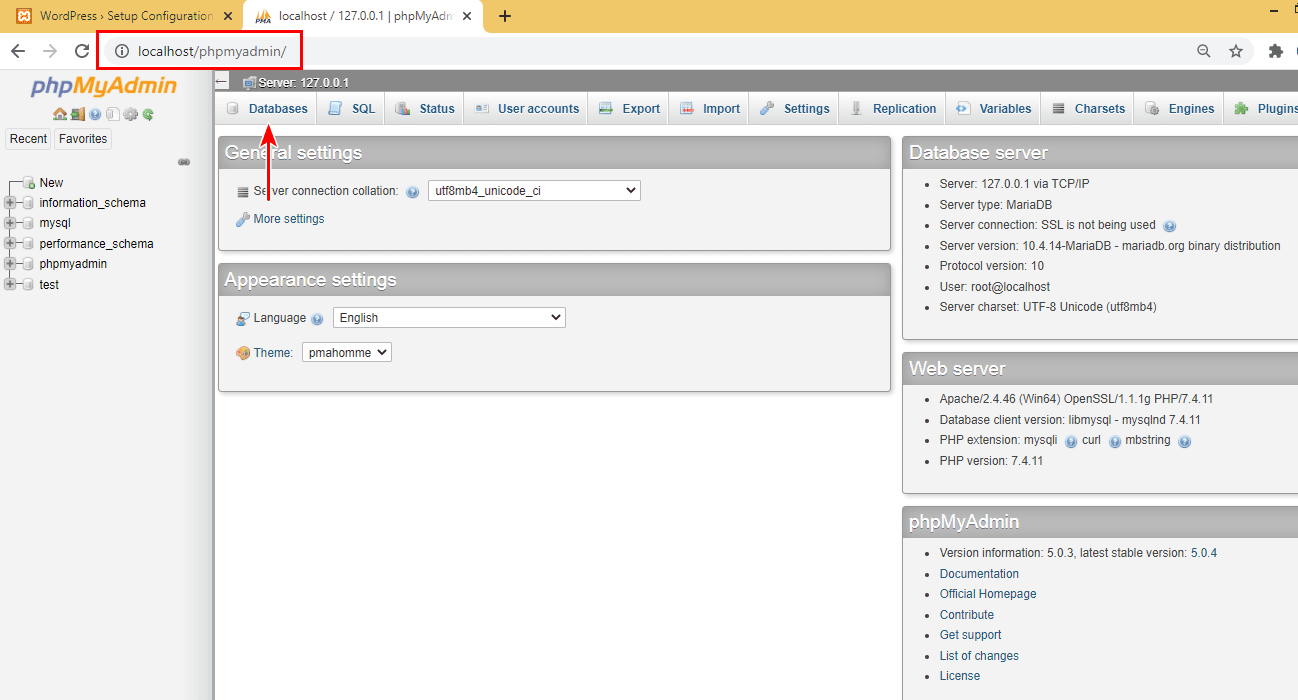Open the browser extensions puzzle icon
Screen dimensions: 1298x700
pyautogui.click(x=1275, y=51)
